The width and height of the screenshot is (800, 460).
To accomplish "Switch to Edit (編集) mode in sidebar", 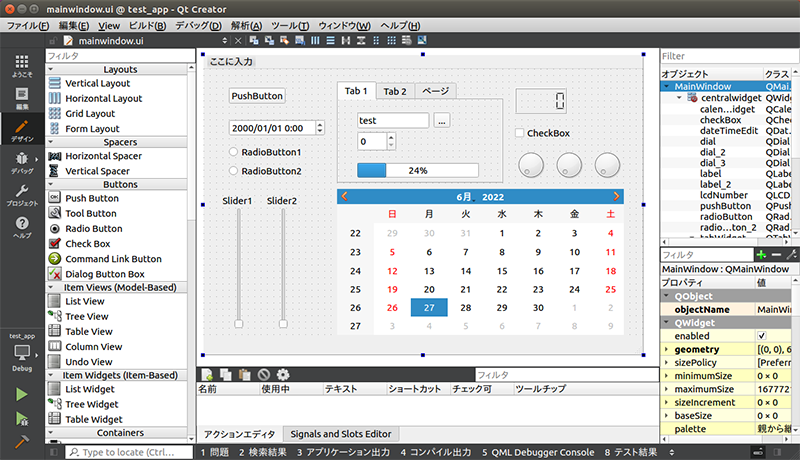I will 22,98.
